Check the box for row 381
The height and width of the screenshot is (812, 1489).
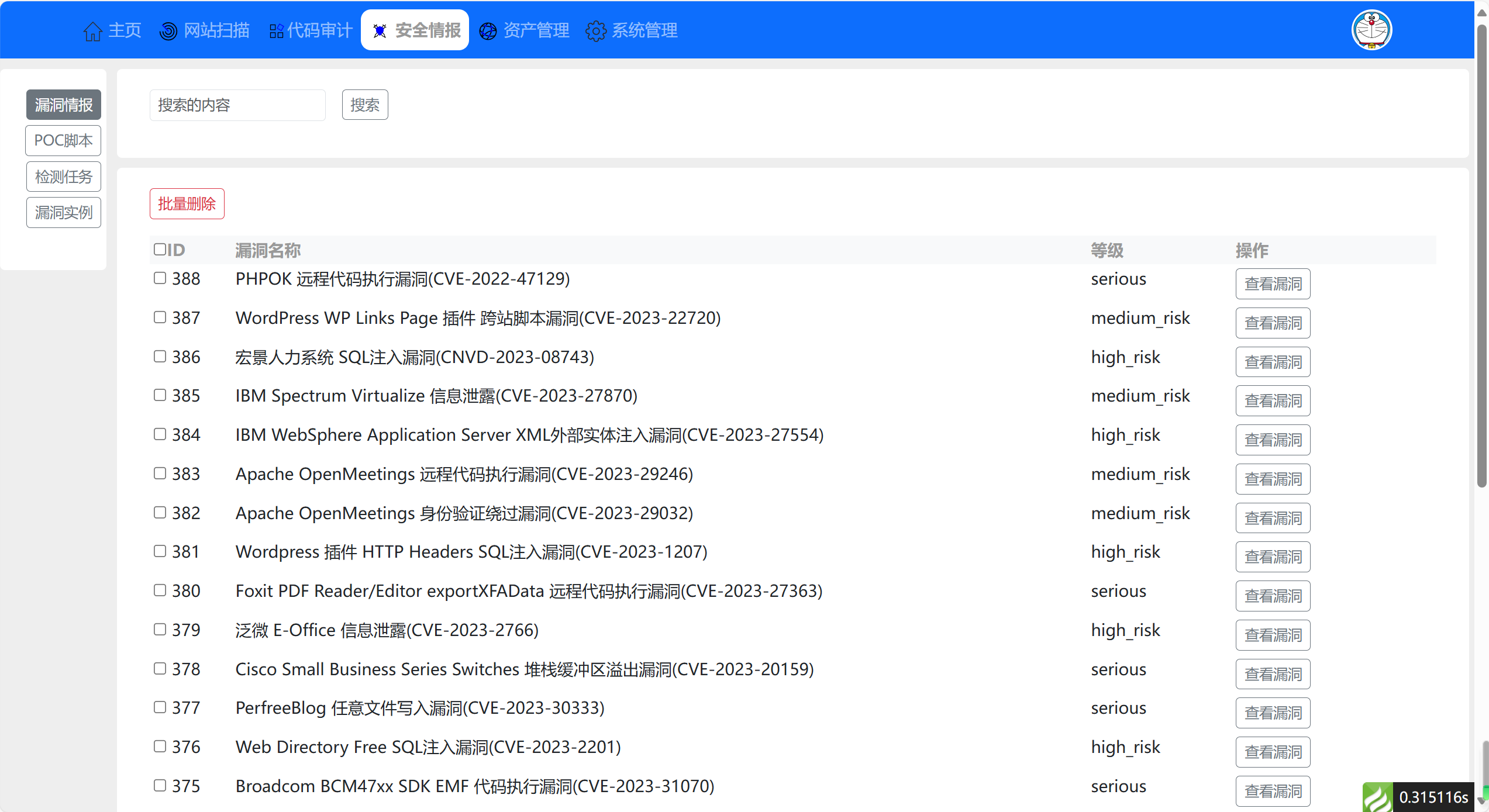coord(160,551)
